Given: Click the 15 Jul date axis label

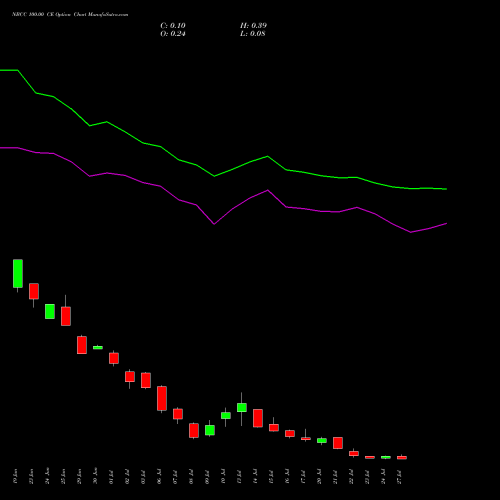Looking at the screenshot, I should 271,477.
